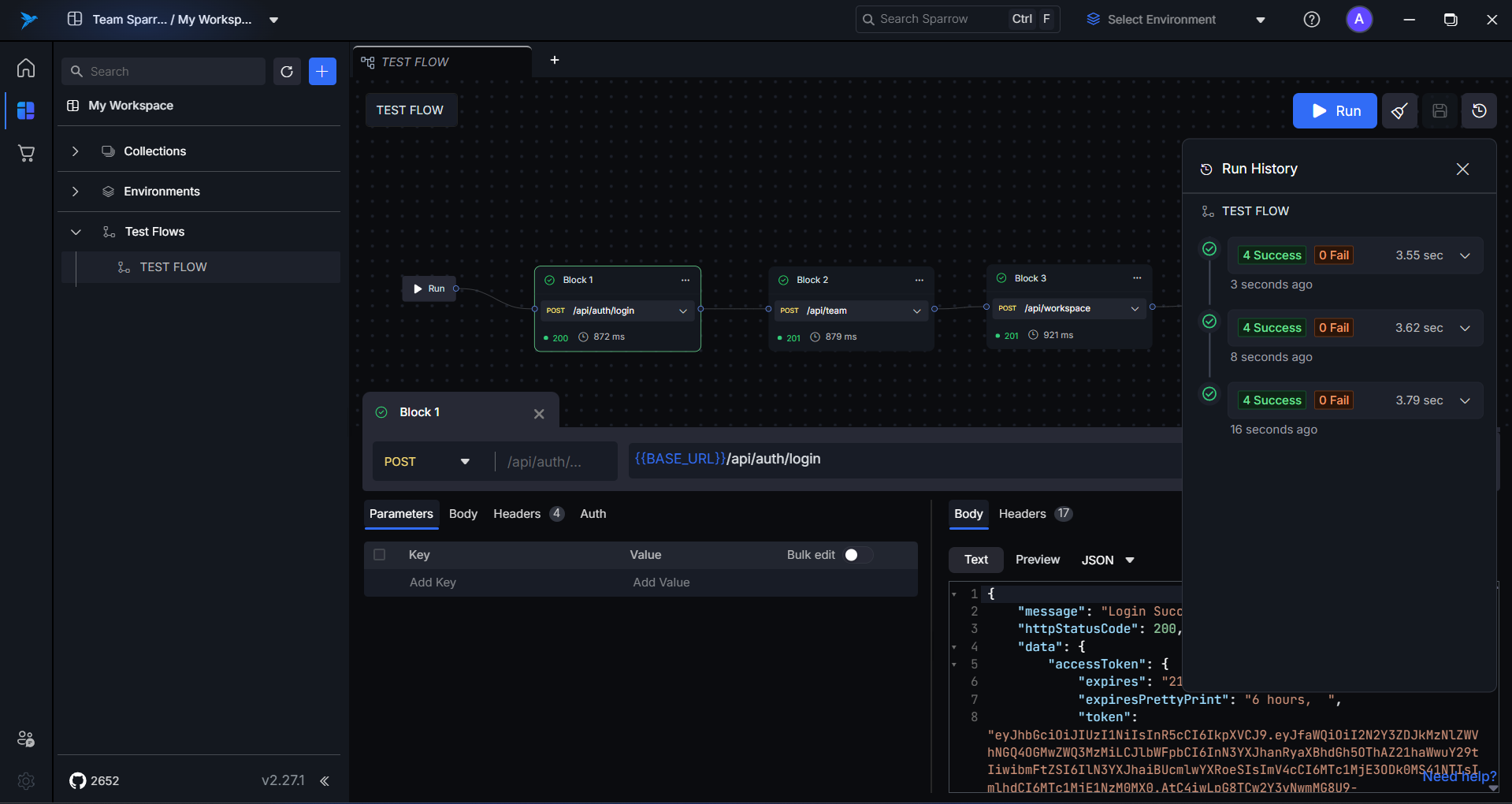This screenshot has width=1512, height=804.
Task: Fold JSON line 4 data object
Action: click(x=954, y=647)
